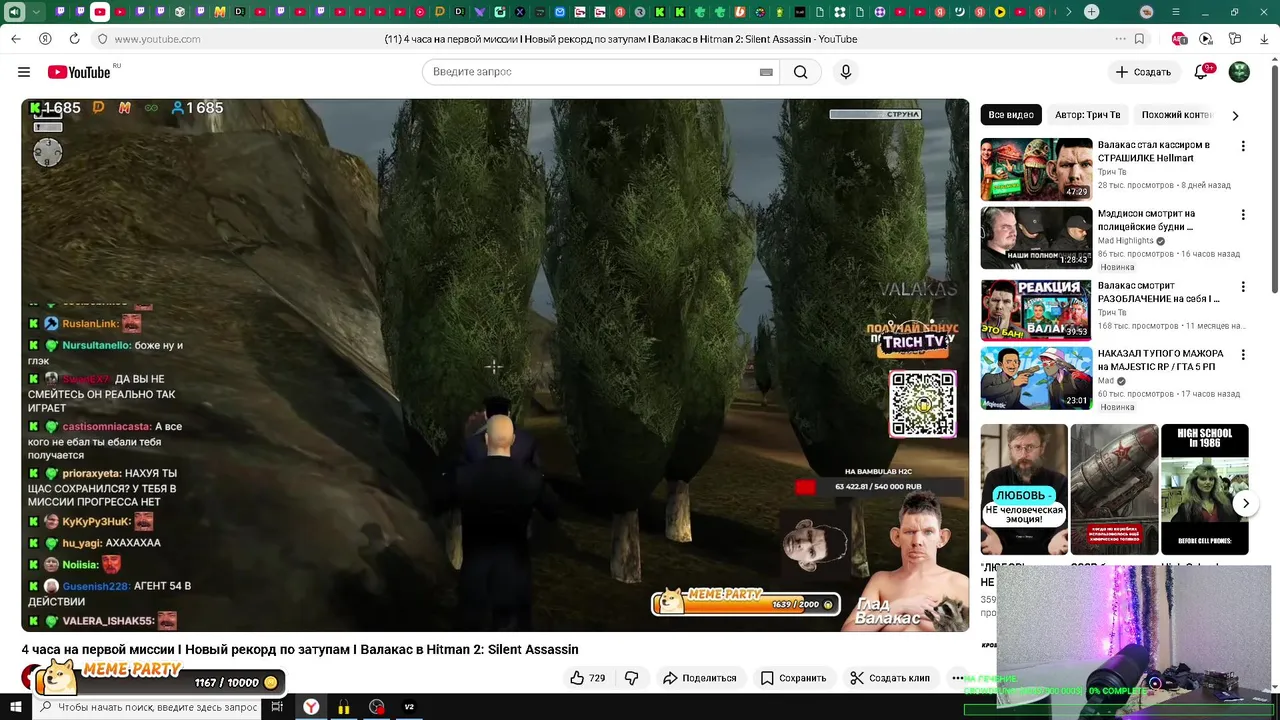Click the "Сохранить" button
Viewport: 1280px width, 720px height.
(x=793, y=678)
